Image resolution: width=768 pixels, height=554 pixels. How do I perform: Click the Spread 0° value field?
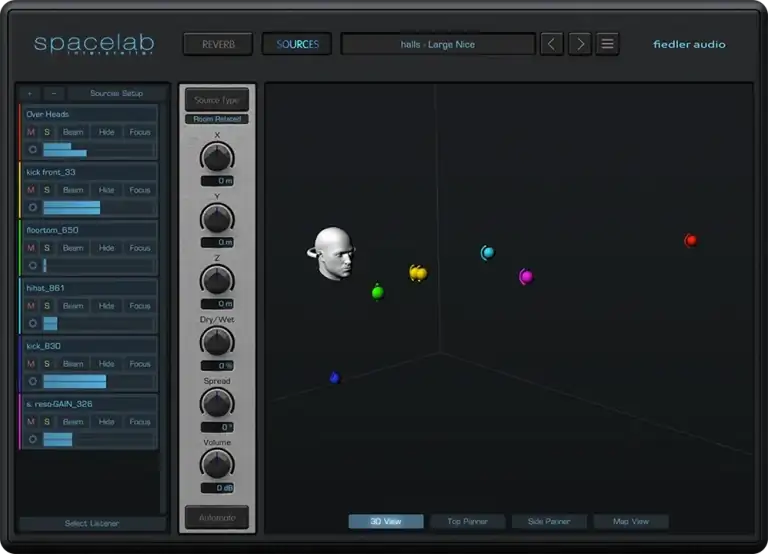point(217,427)
